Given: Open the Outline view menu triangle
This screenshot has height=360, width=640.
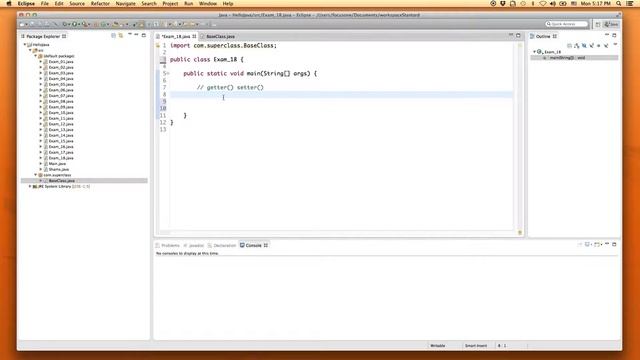Looking at the screenshot, I should tap(615, 45).
